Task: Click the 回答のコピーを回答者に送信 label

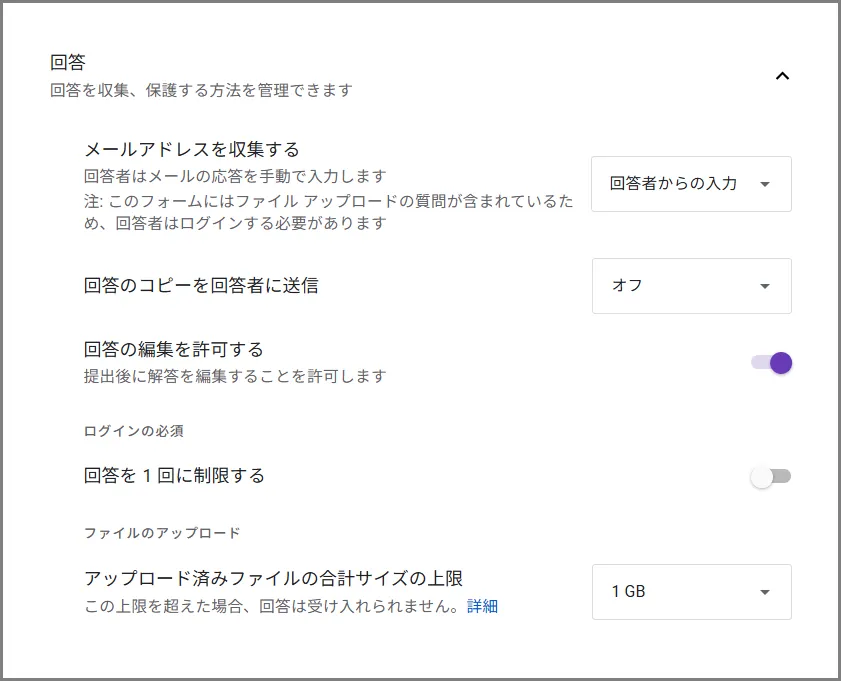Action: tap(201, 286)
